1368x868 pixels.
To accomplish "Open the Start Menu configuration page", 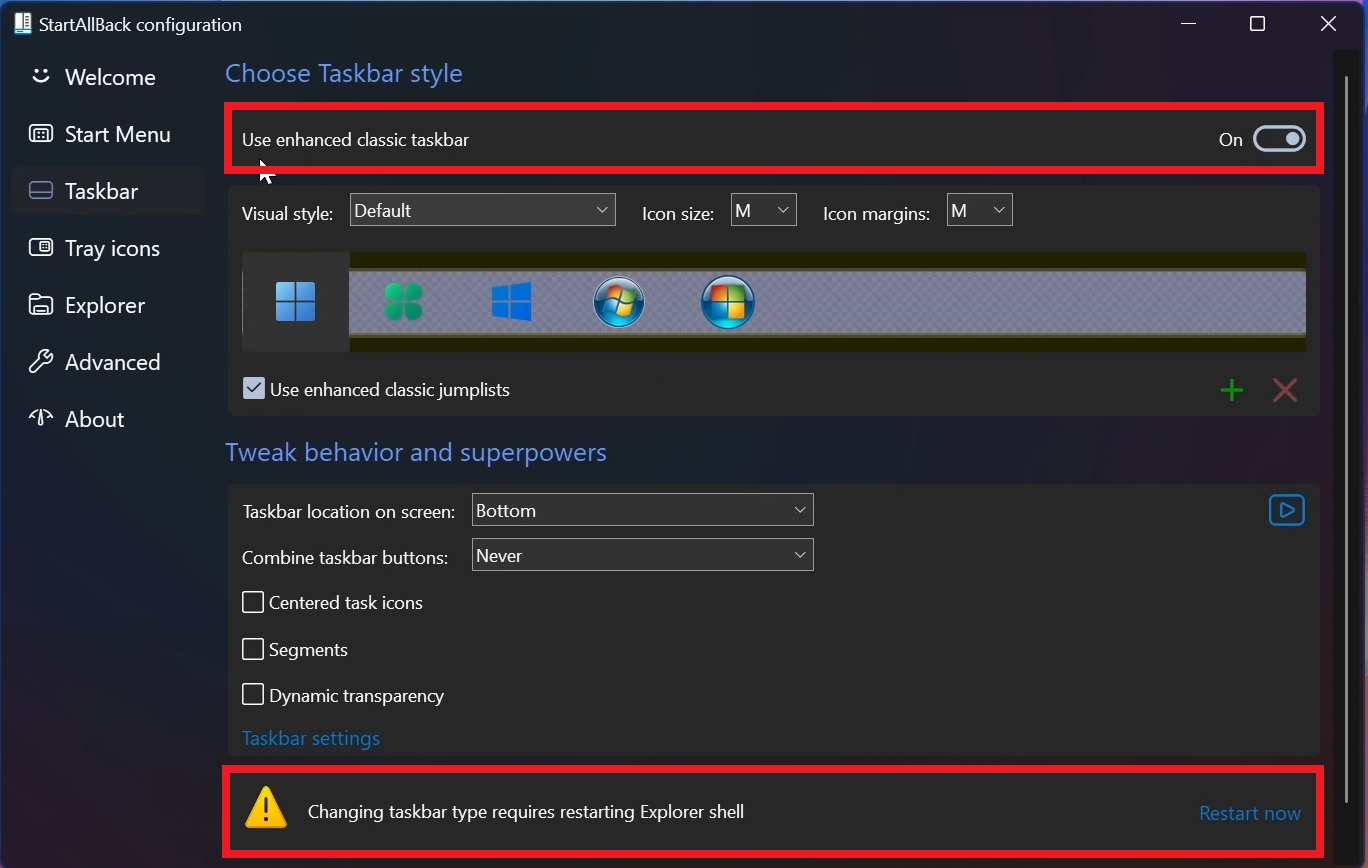I will coord(116,133).
